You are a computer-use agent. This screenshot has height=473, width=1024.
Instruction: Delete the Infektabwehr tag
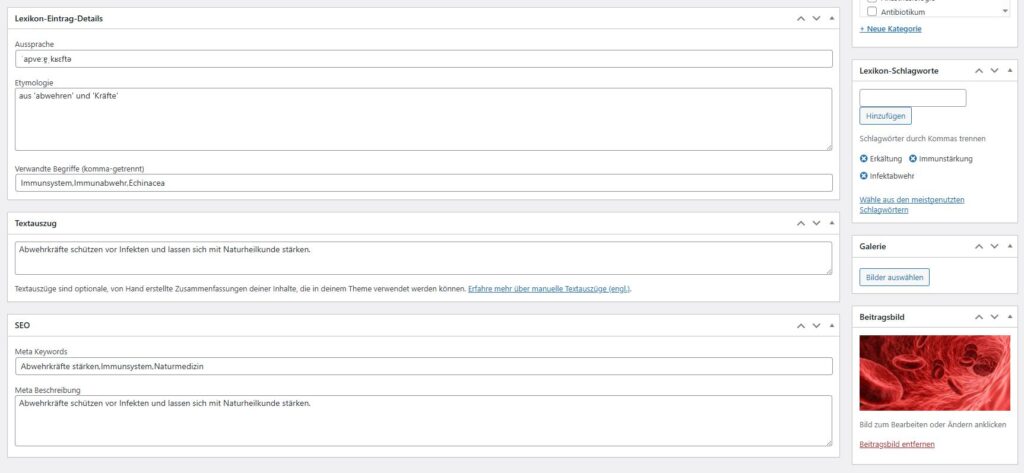click(864, 176)
